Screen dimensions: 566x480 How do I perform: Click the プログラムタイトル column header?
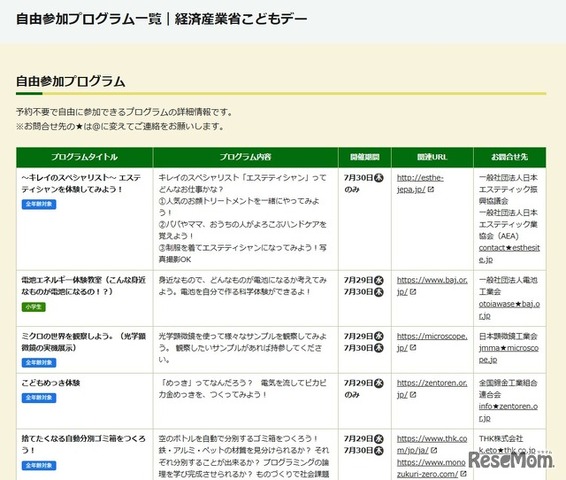(x=84, y=157)
